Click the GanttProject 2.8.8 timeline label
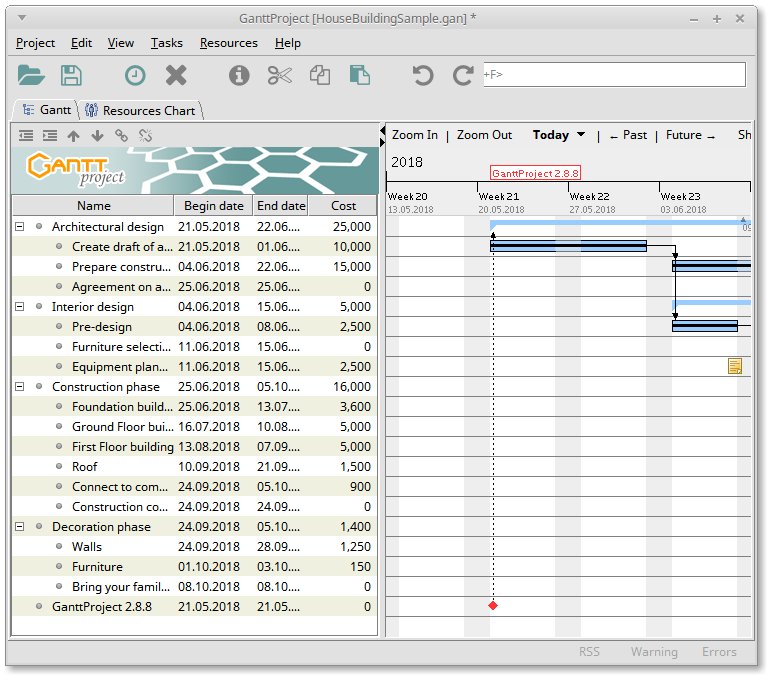Viewport: 767px width, 675px height. [535, 173]
